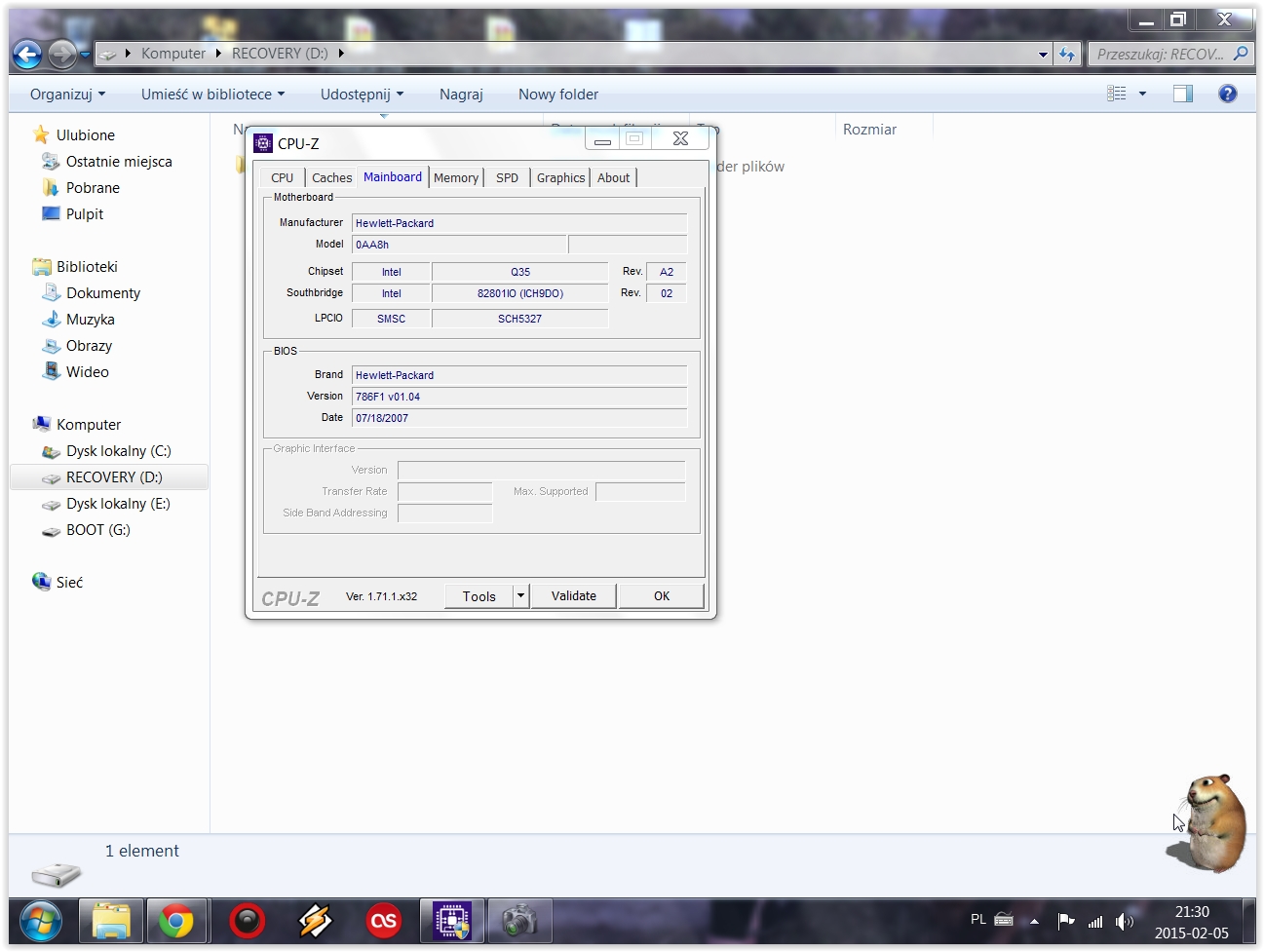Image resolution: width=1264 pixels, height=952 pixels.
Task: Click the change view icon in Explorer
Action: point(1117,94)
